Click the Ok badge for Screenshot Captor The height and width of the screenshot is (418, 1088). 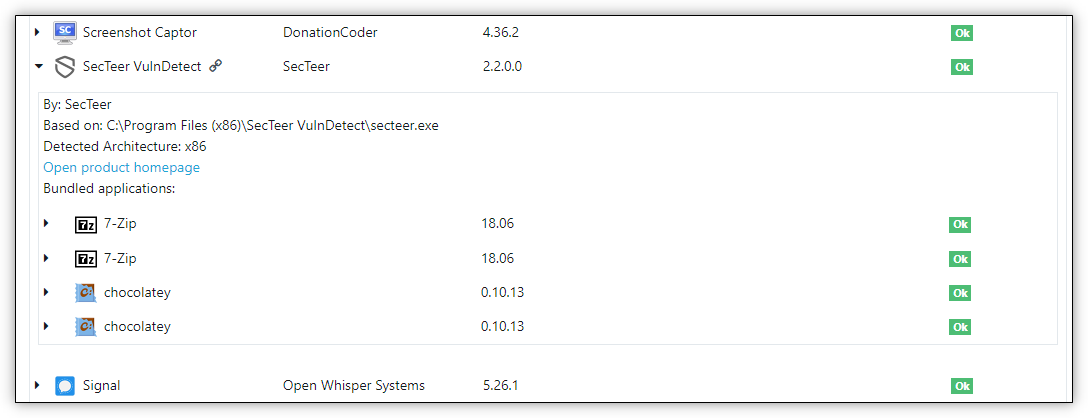pyautogui.click(x=962, y=33)
